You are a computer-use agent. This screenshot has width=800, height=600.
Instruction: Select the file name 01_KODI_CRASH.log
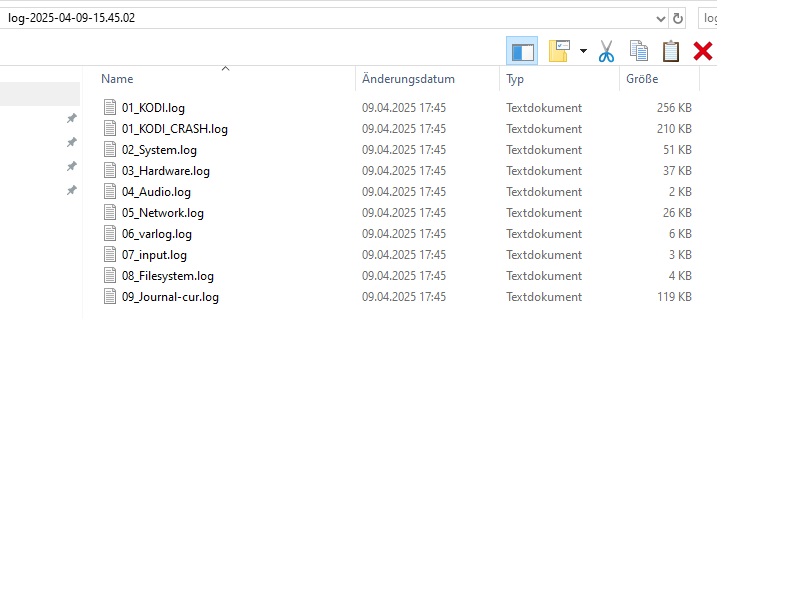tap(174, 129)
